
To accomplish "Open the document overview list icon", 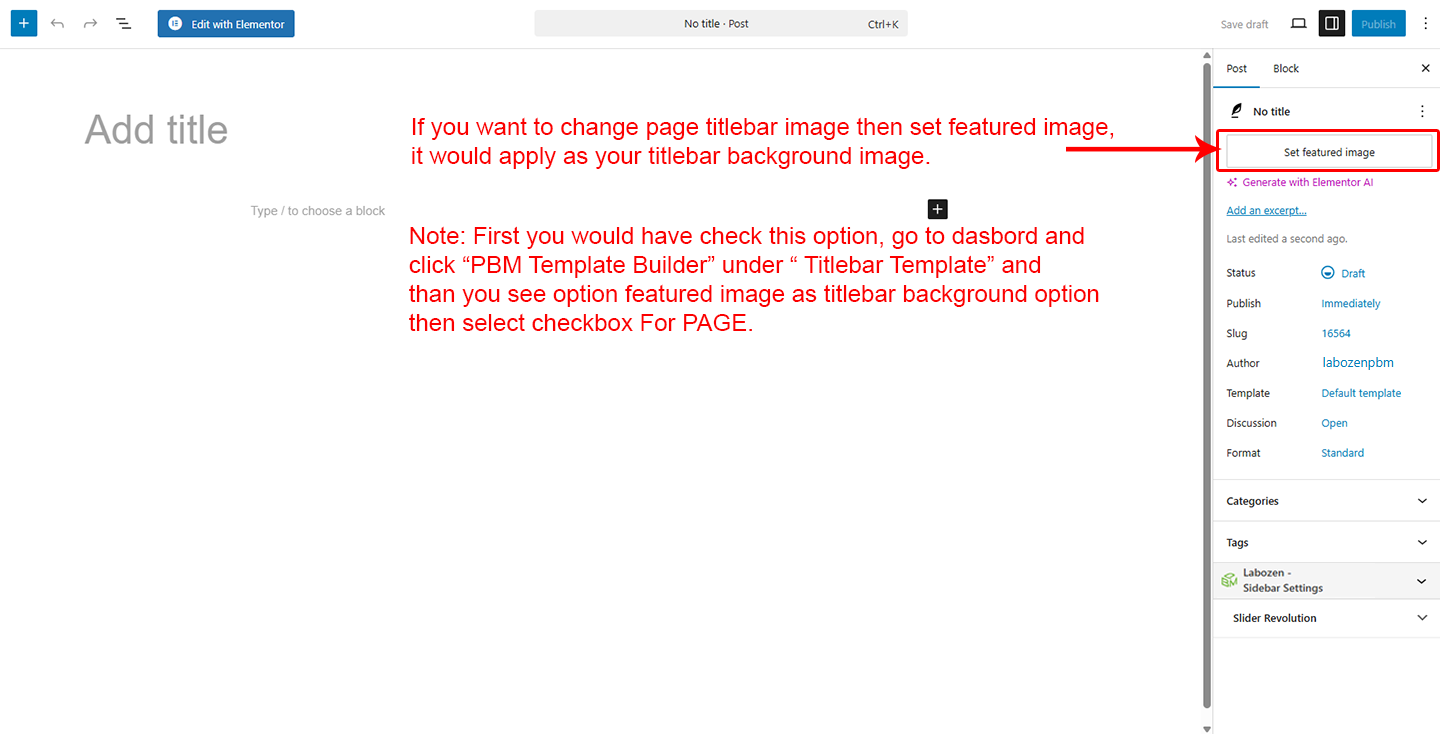I will 123,23.
